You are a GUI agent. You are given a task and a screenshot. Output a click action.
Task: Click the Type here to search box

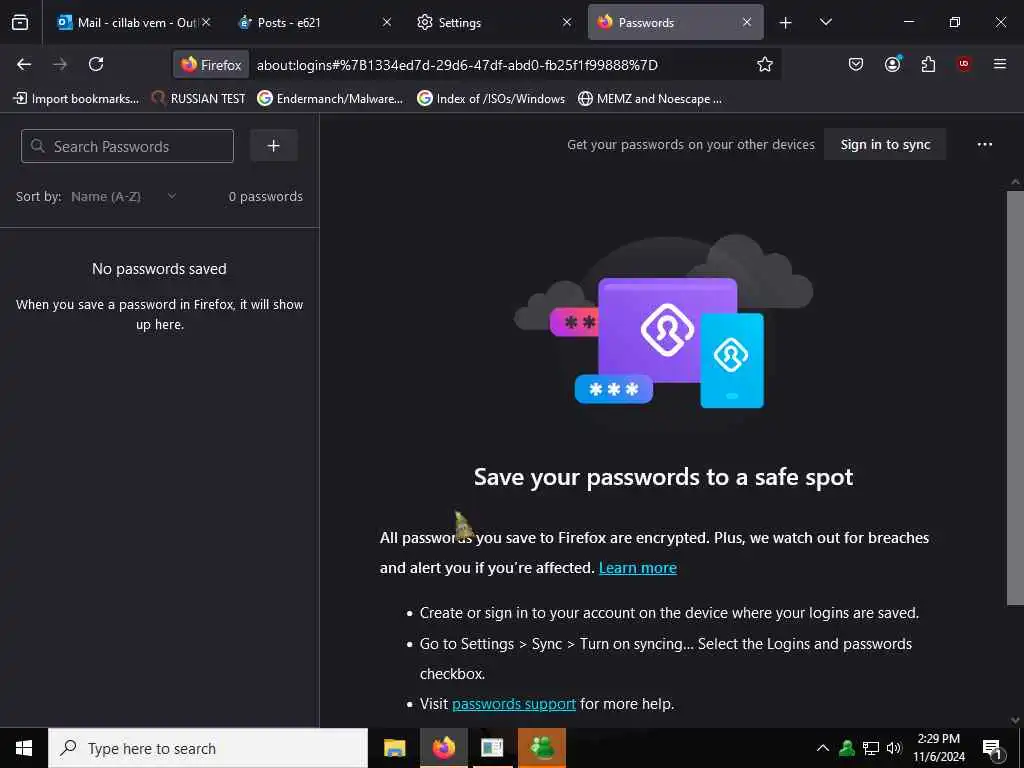[208, 748]
